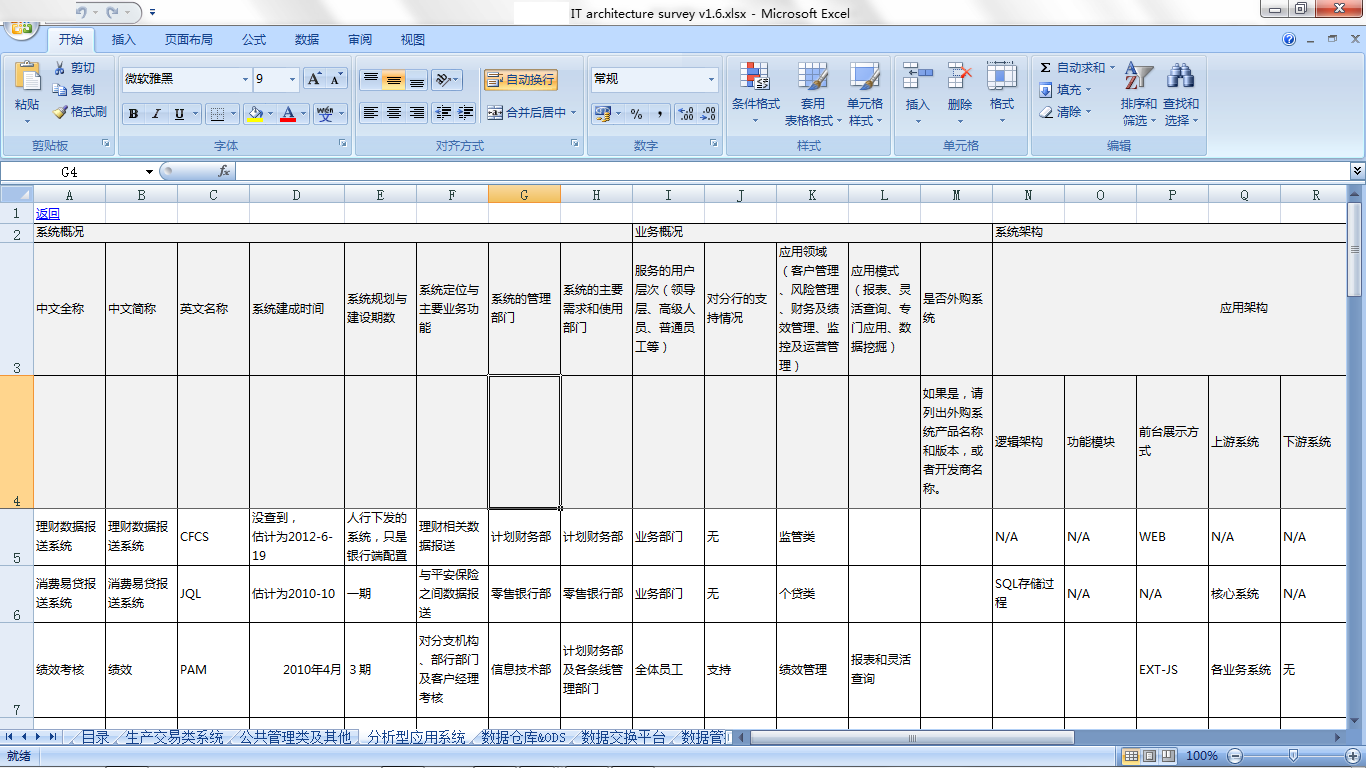Toggle bold formatting

[x=133, y=114]
